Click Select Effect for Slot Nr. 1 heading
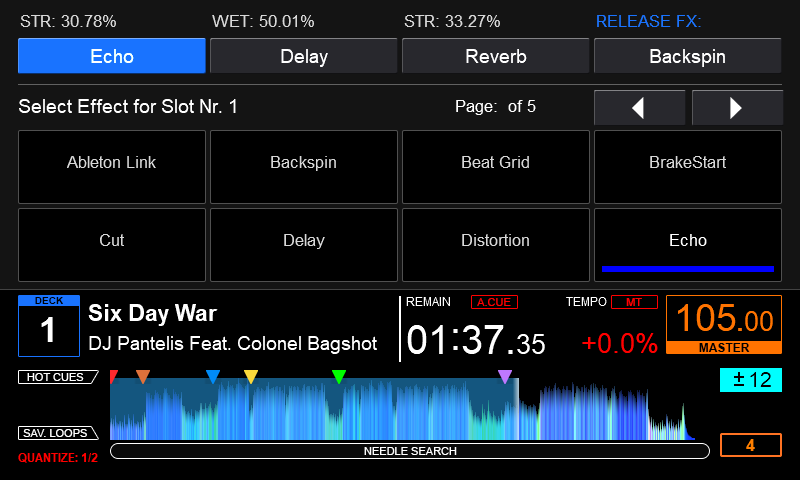 (128, 107)
